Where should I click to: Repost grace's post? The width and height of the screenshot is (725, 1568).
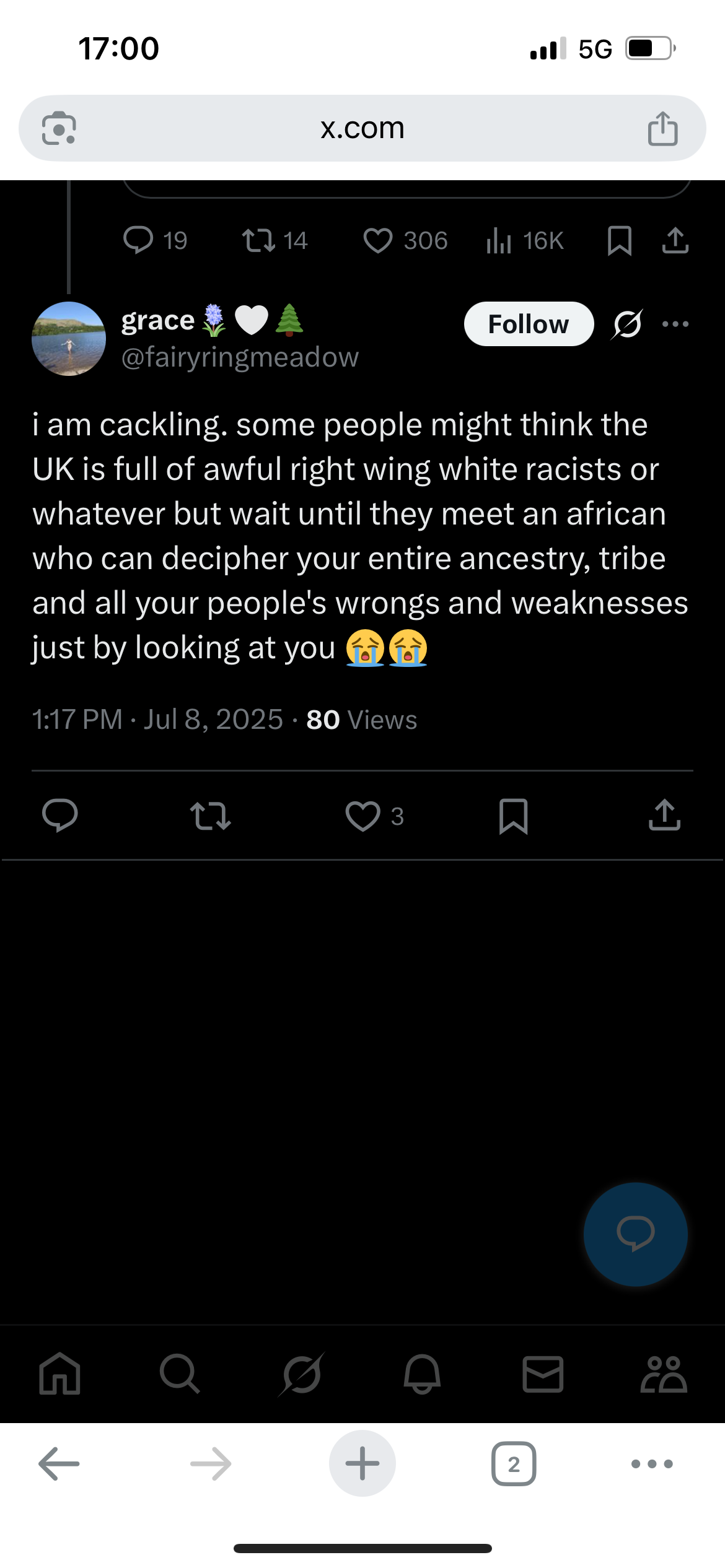point(211,816)
